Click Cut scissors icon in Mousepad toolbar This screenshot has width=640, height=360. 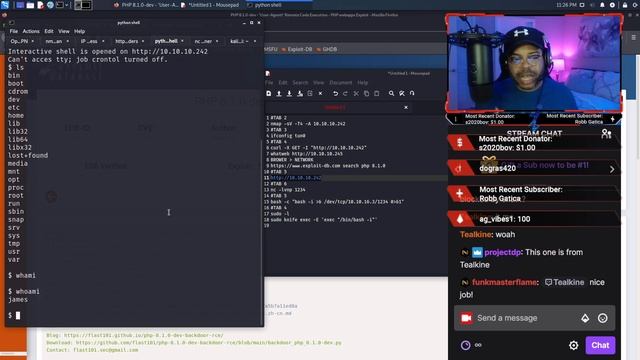pos(356,93)
